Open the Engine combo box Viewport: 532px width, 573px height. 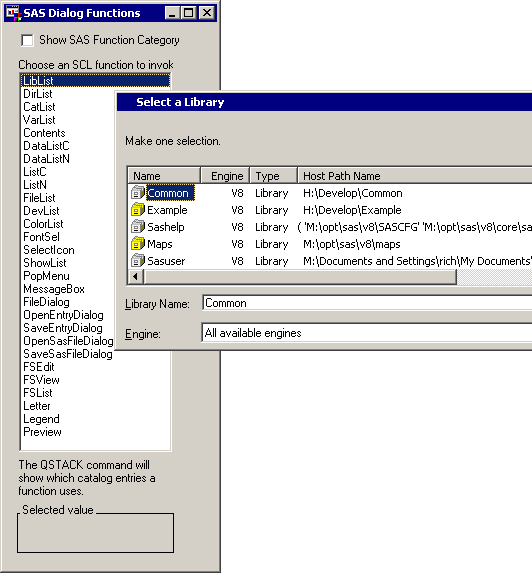(x=367, y=333)
